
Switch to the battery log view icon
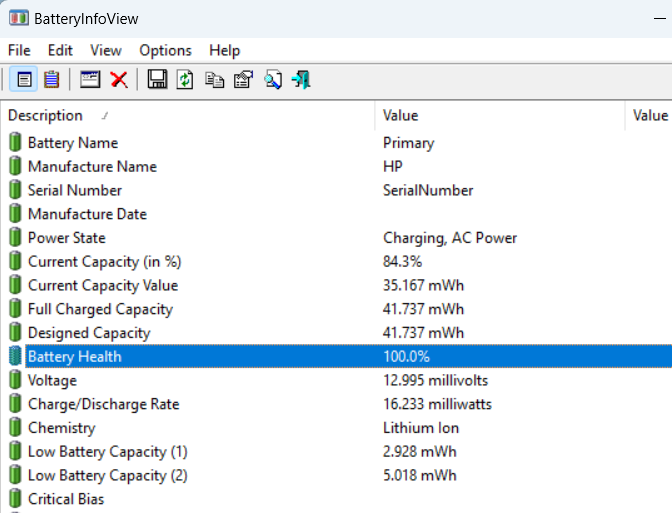click(51, 79)
